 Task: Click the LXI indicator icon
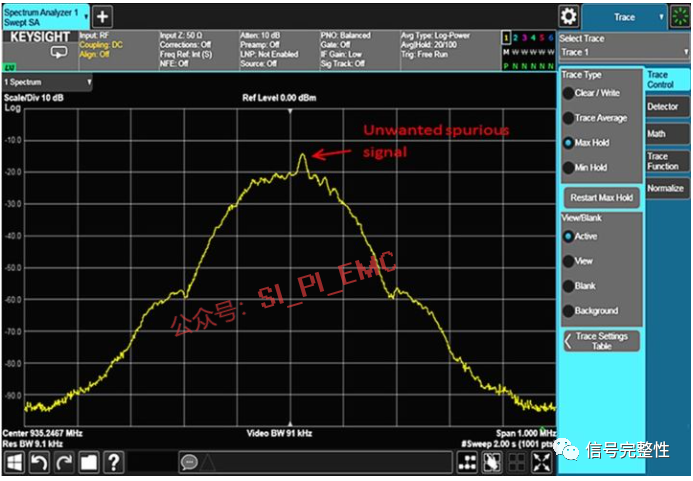[x=9, y=67]
